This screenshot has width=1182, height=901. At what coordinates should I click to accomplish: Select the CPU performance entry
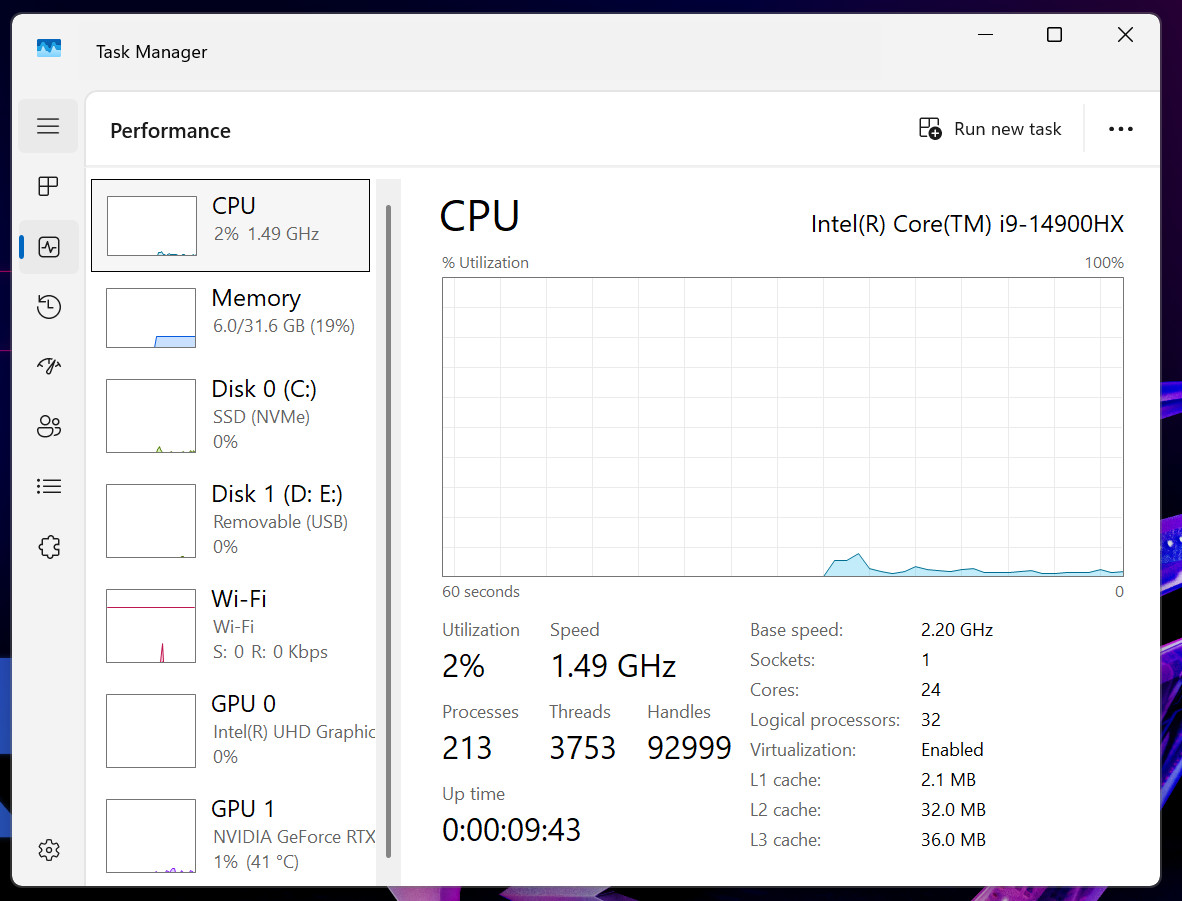(x=230, y=225)
